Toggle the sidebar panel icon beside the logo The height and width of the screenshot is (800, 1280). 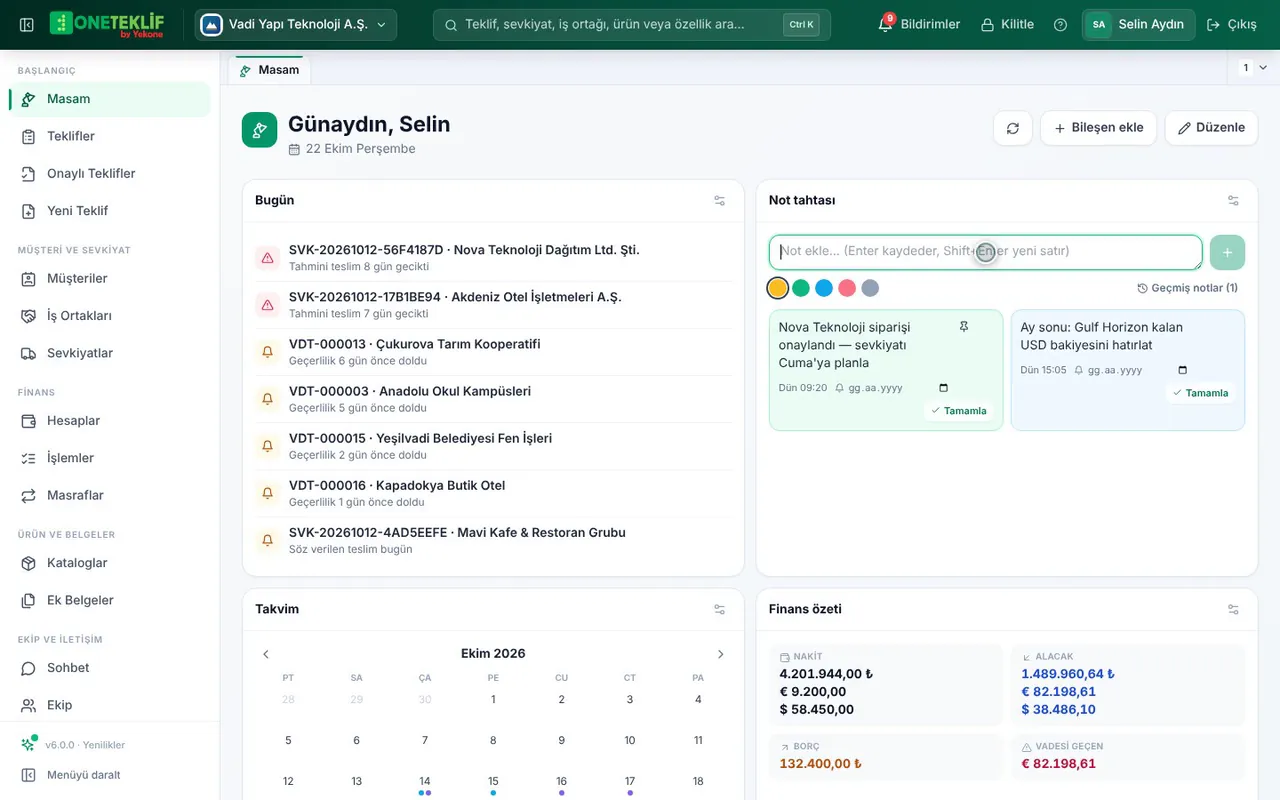27,25
